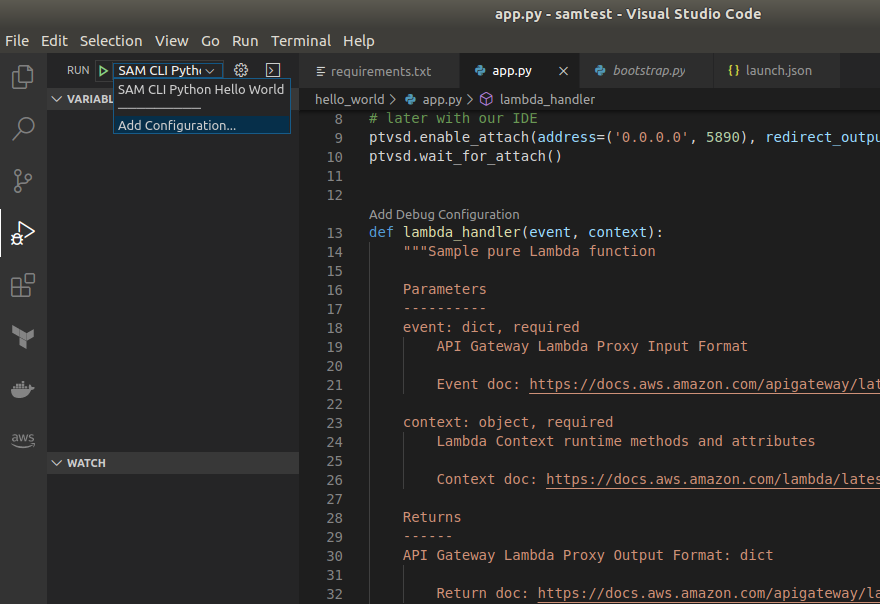
Task: Open the debug configuration dropdown
Action: click(x=167, y=71)
